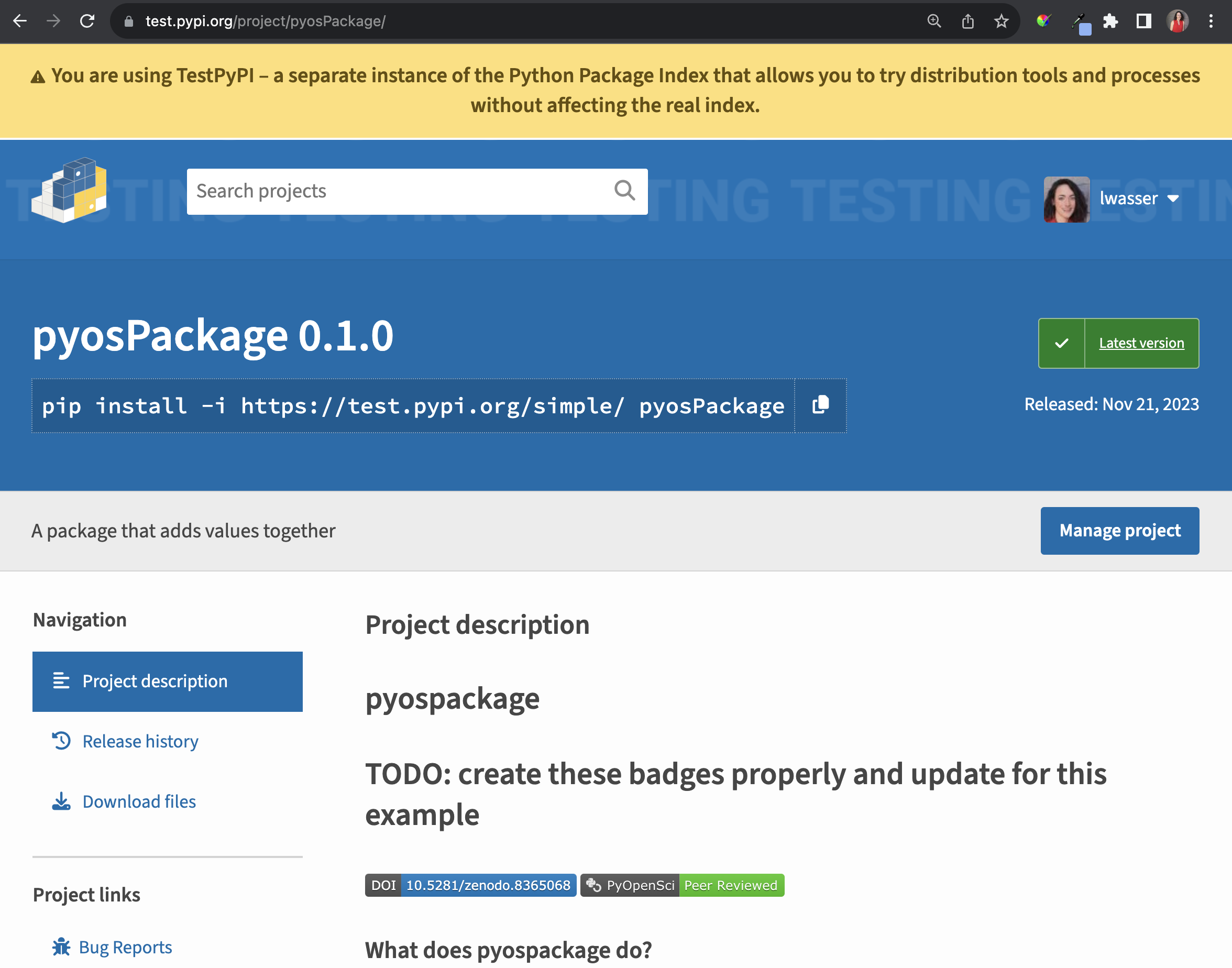1232x968 pixels.
Task: Open the PyOpenSci Peer Reviewed badge
Action: [x=681, y=885]
